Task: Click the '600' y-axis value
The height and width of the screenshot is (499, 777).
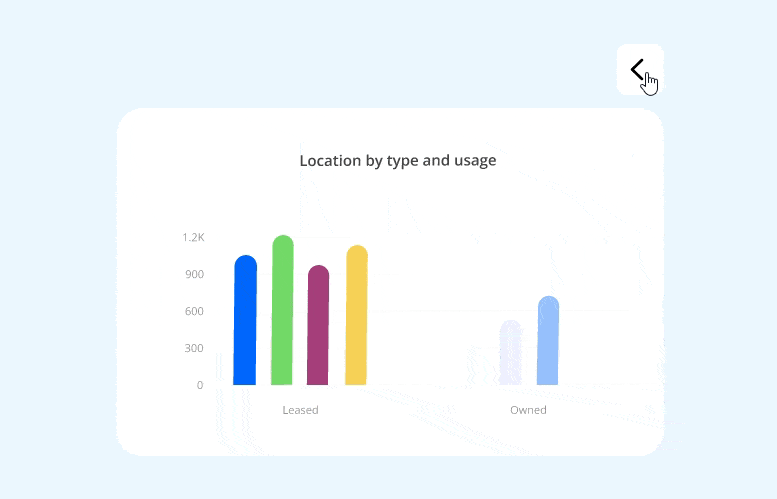Action: [x=194, y=311]
